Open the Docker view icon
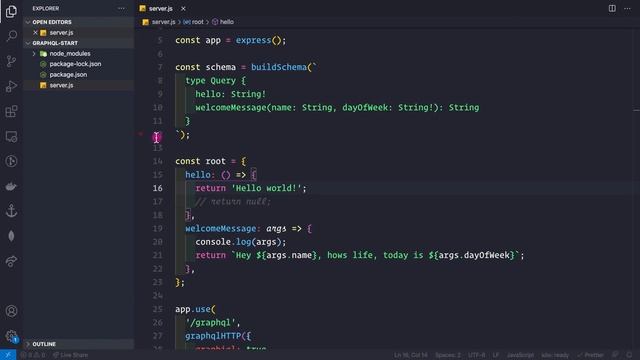Viewport: 640px width, 360px height. [x=11, y=187]
